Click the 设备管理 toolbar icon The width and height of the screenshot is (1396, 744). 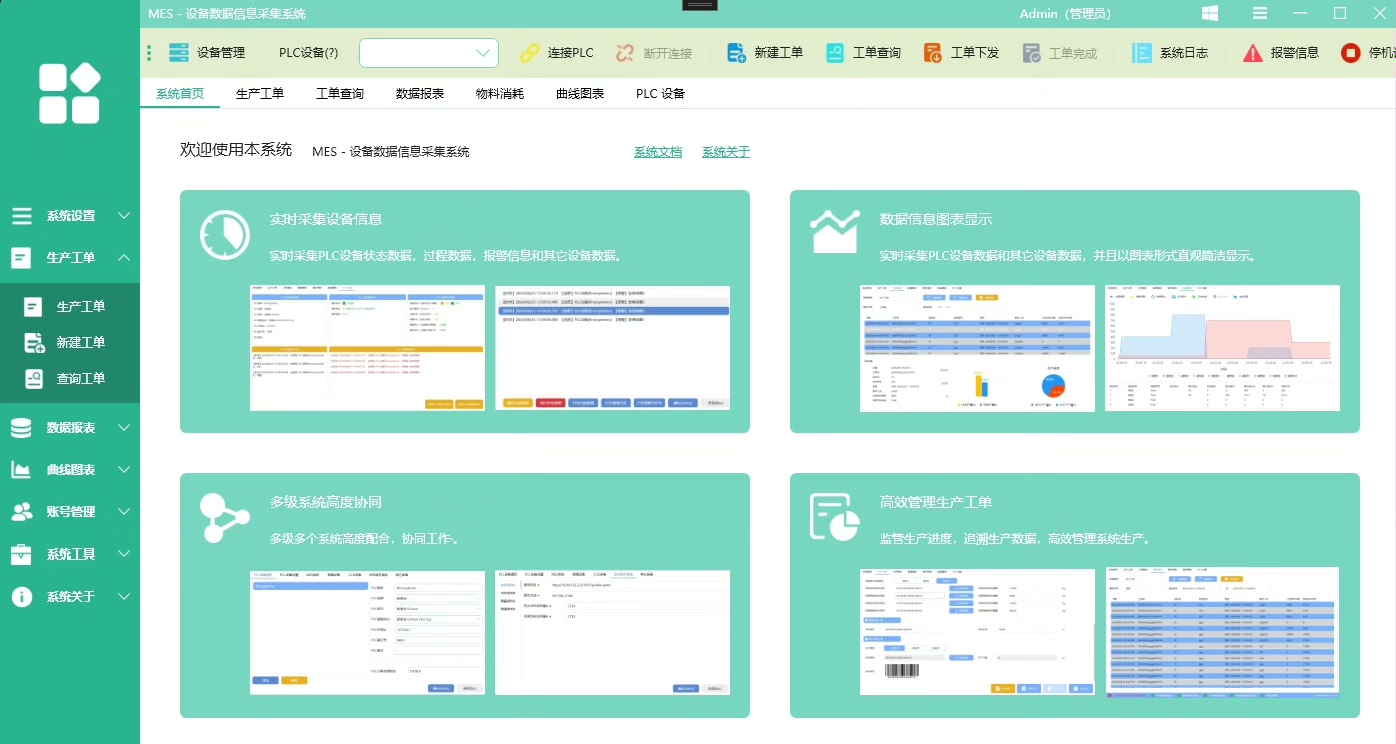[x=179, y=53]
